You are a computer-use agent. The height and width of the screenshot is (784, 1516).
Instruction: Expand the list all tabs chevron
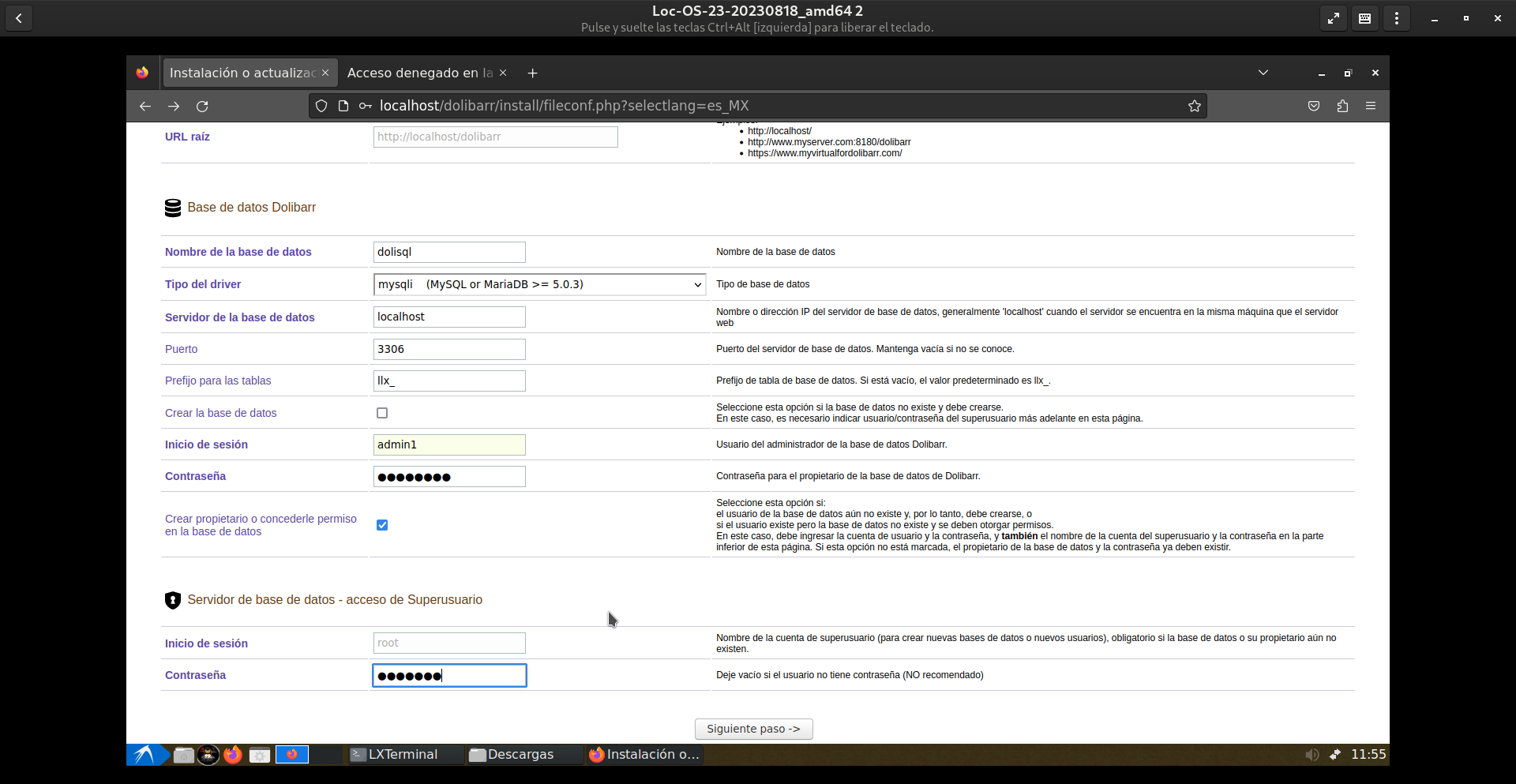click(1263, 73)
